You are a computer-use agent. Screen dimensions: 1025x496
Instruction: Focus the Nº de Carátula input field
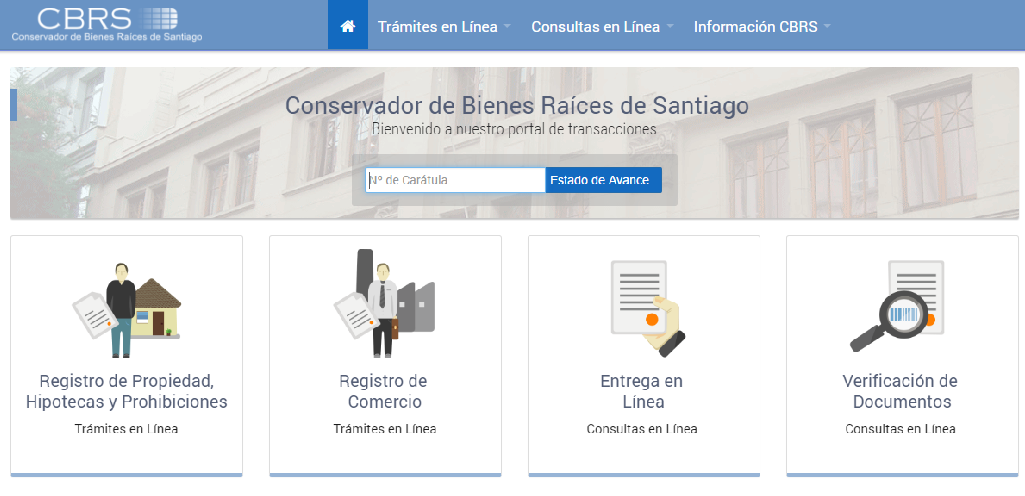[x=455, y=180]
